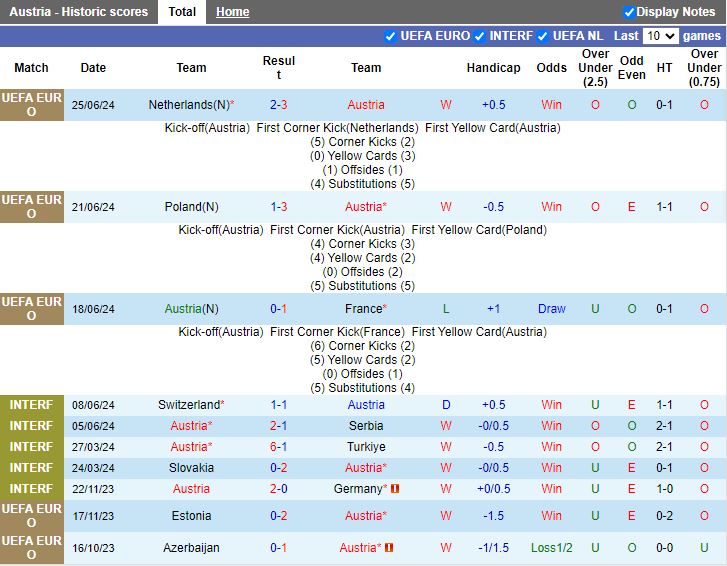Image resolution: width=727 pixels, height=566 pixels.
Task: Click the red card icon next to Austria vs Azerbaijan
Action: 389,547
